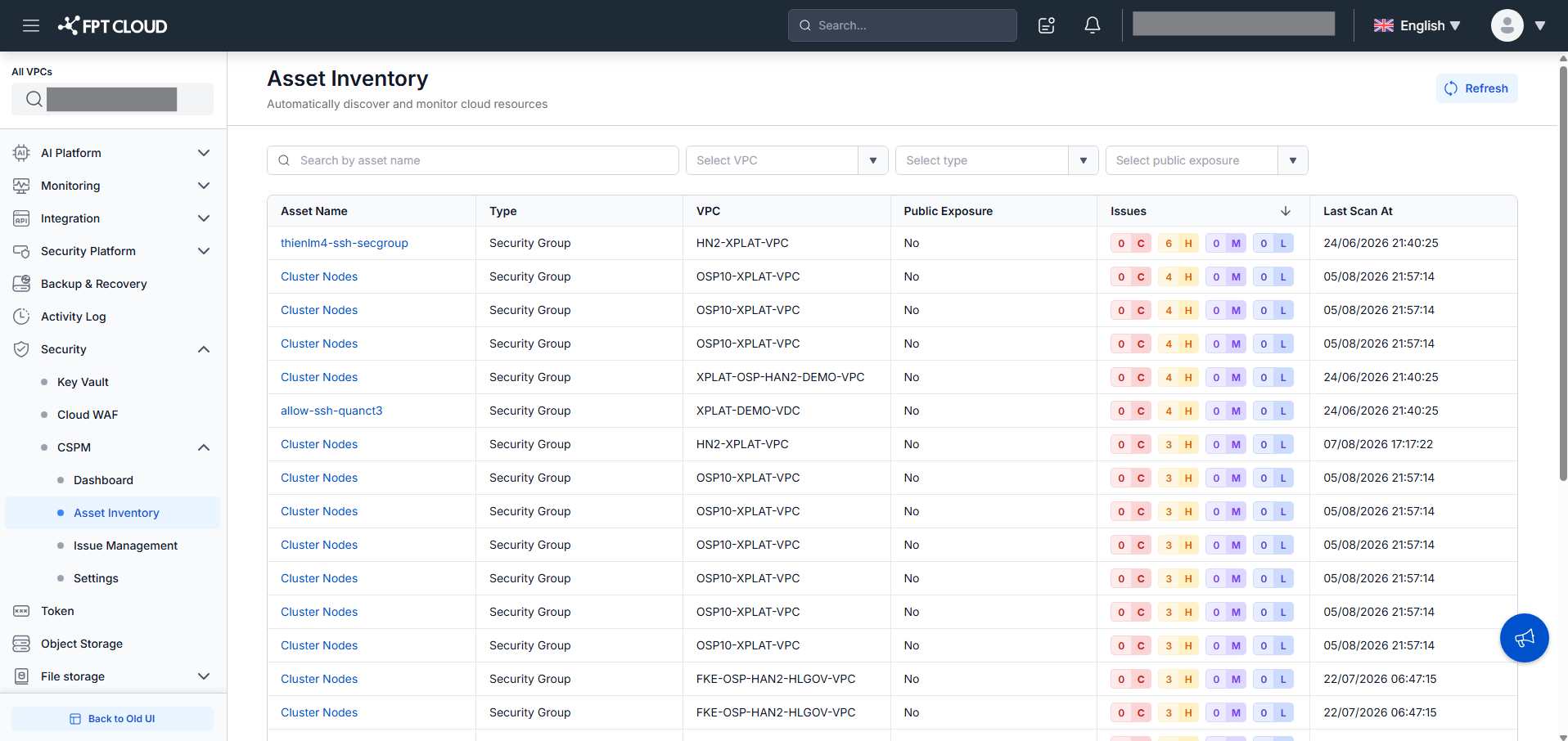Click the Security shield icon
Screen dimensions: 1568x741
point(22,349)
